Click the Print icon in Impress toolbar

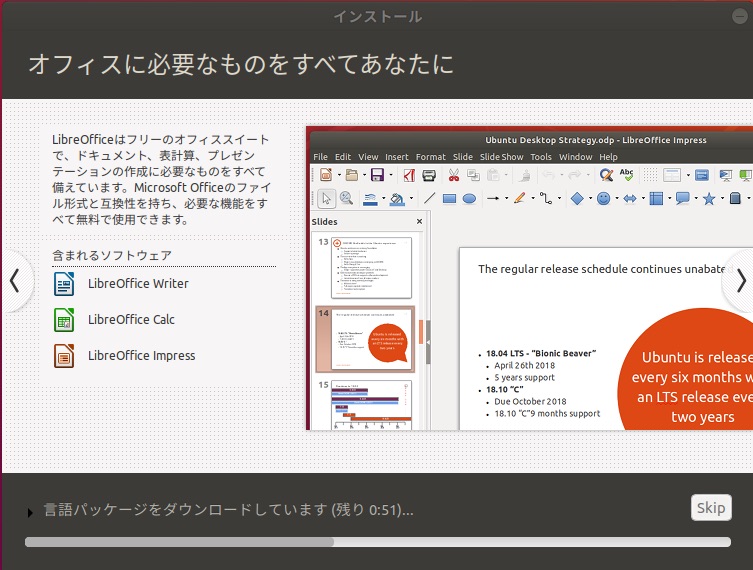pyautogui.click(x=428, y=175)
